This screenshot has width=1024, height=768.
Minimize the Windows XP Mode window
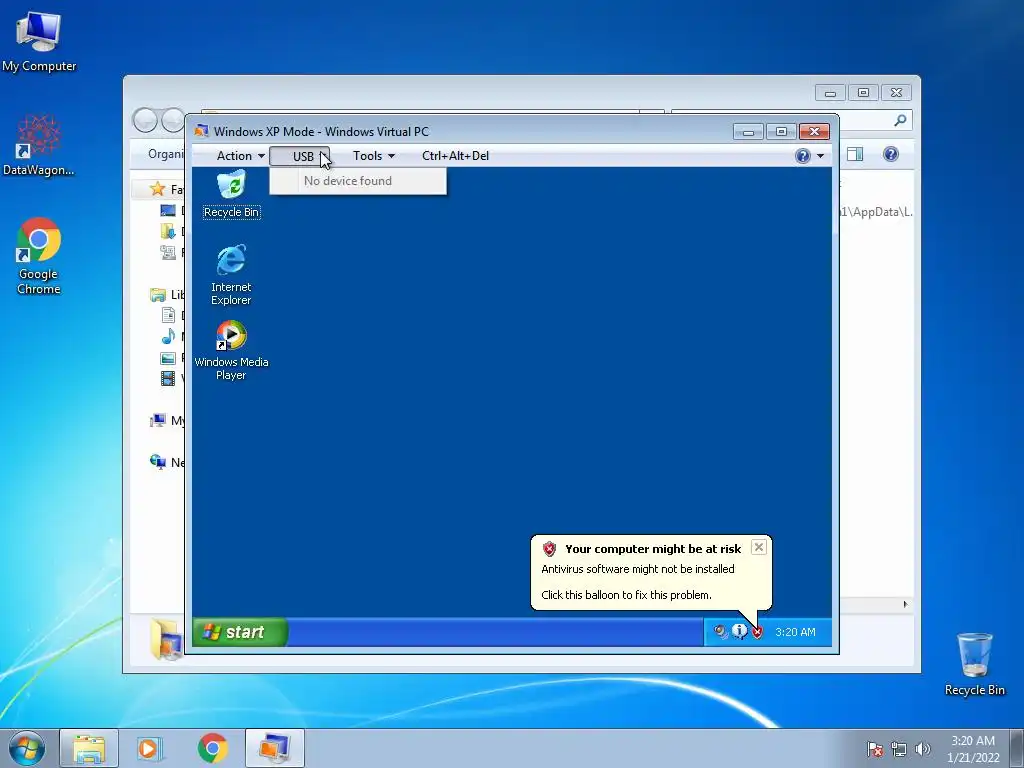point(748,132)
